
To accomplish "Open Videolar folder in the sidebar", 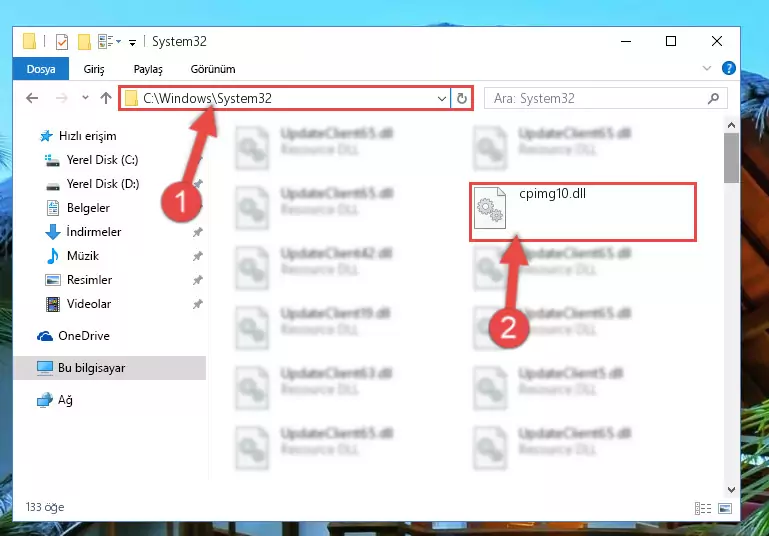I will click(88, 304).
